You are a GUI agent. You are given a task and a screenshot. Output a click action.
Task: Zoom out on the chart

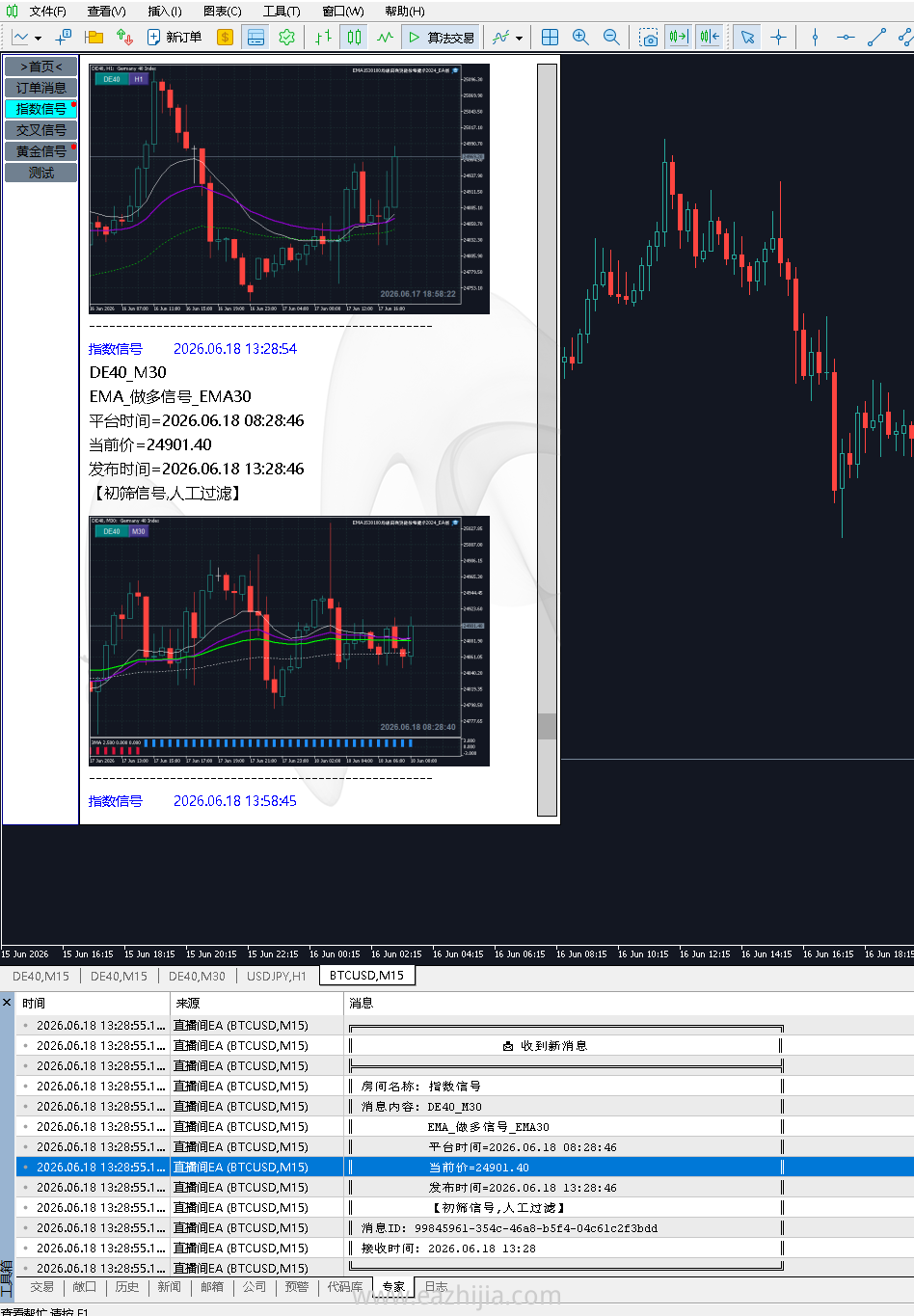[611, 37]
